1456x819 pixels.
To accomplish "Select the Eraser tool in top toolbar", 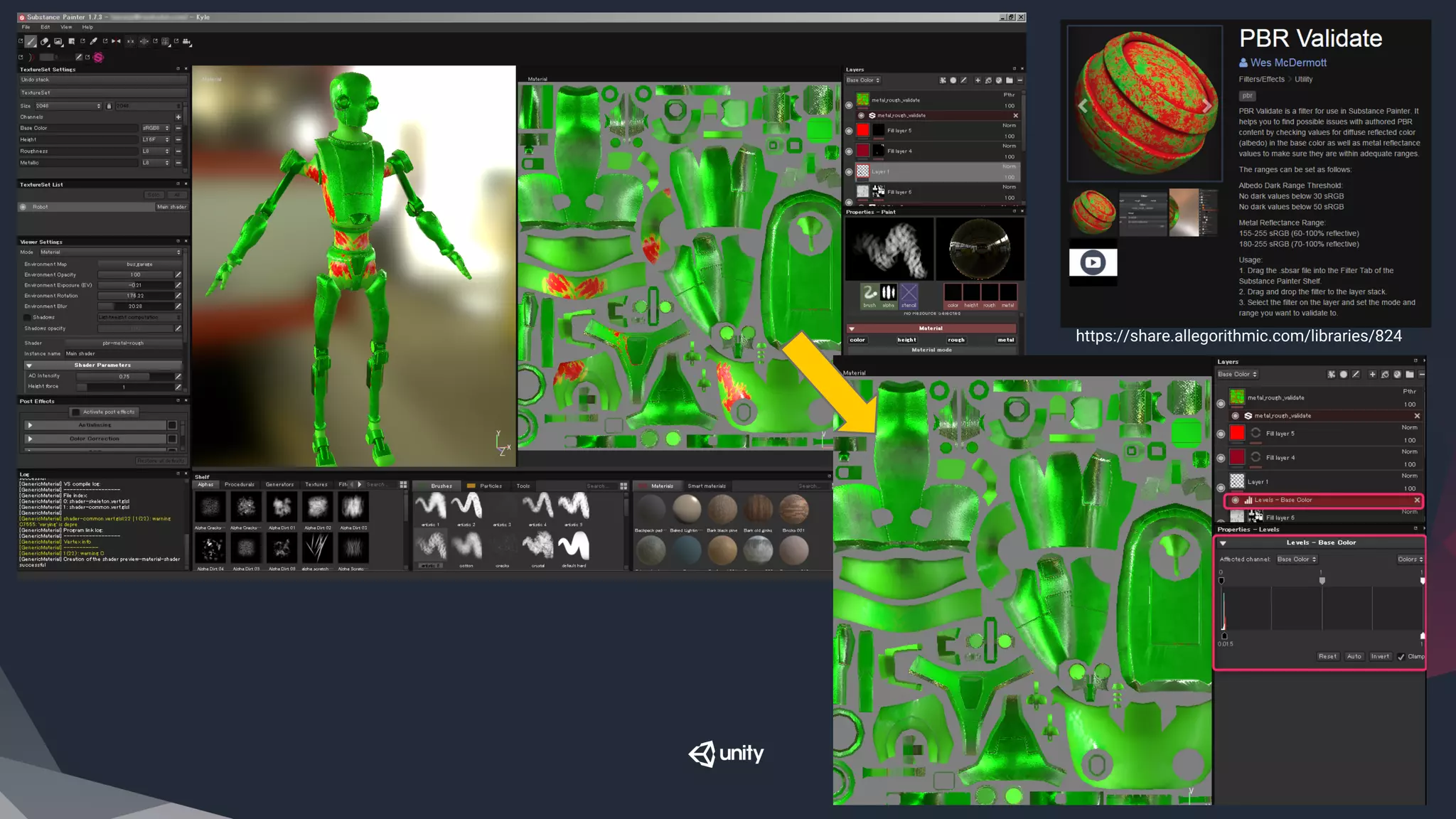I will coord(44,41).
